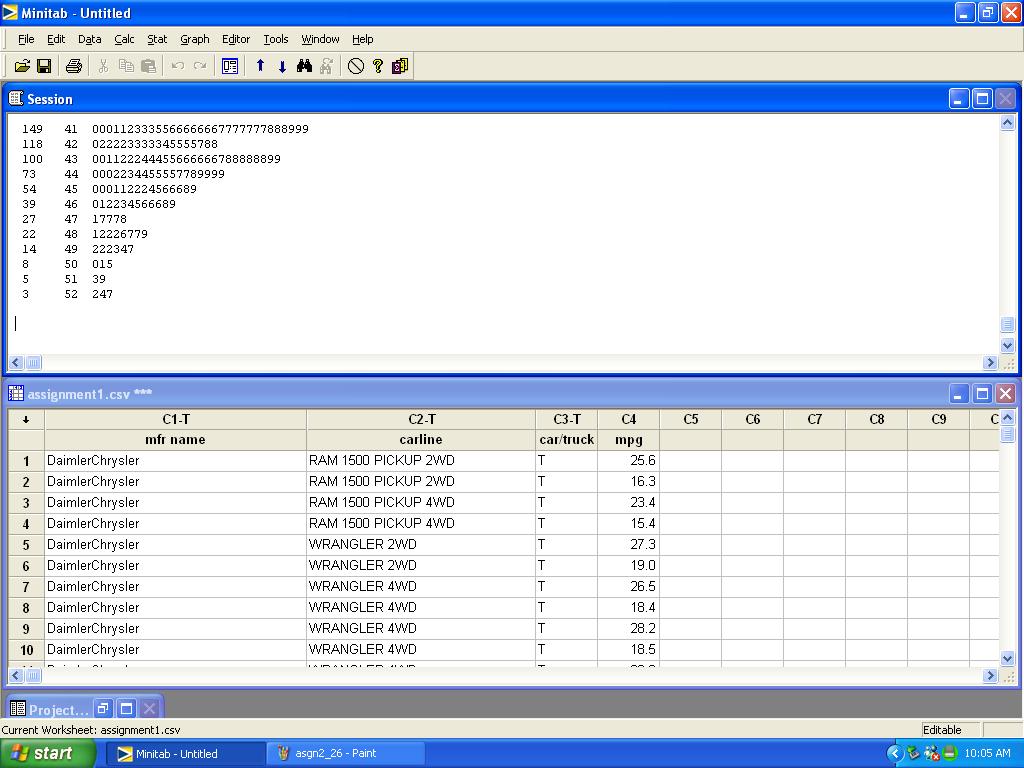1024x768 pixels.
Task: Click the Next Command down arrow
Action: (282, 66)
